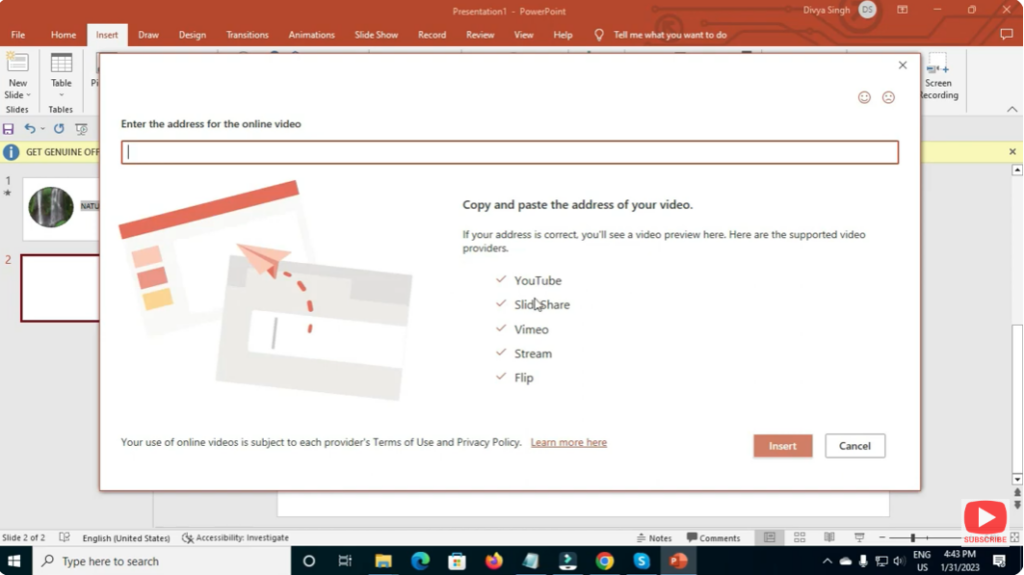Click the PowerPoint taskbar icon

point(678,561)
